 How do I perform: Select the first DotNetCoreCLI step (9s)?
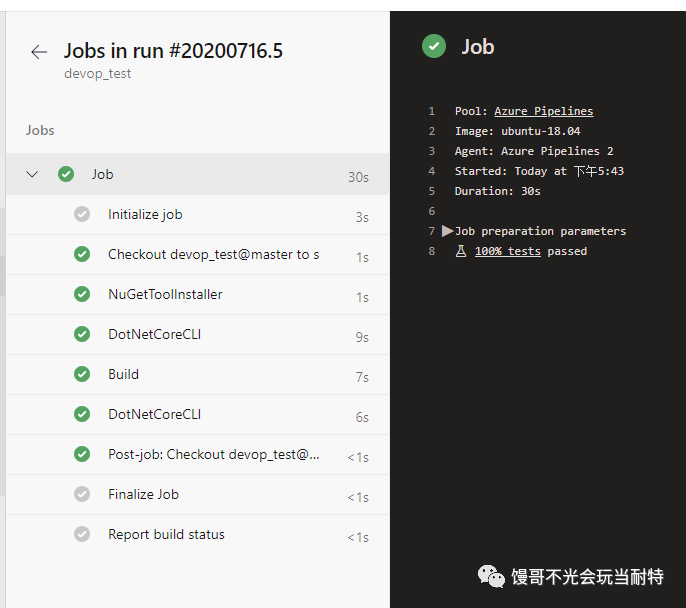(198, 335)
